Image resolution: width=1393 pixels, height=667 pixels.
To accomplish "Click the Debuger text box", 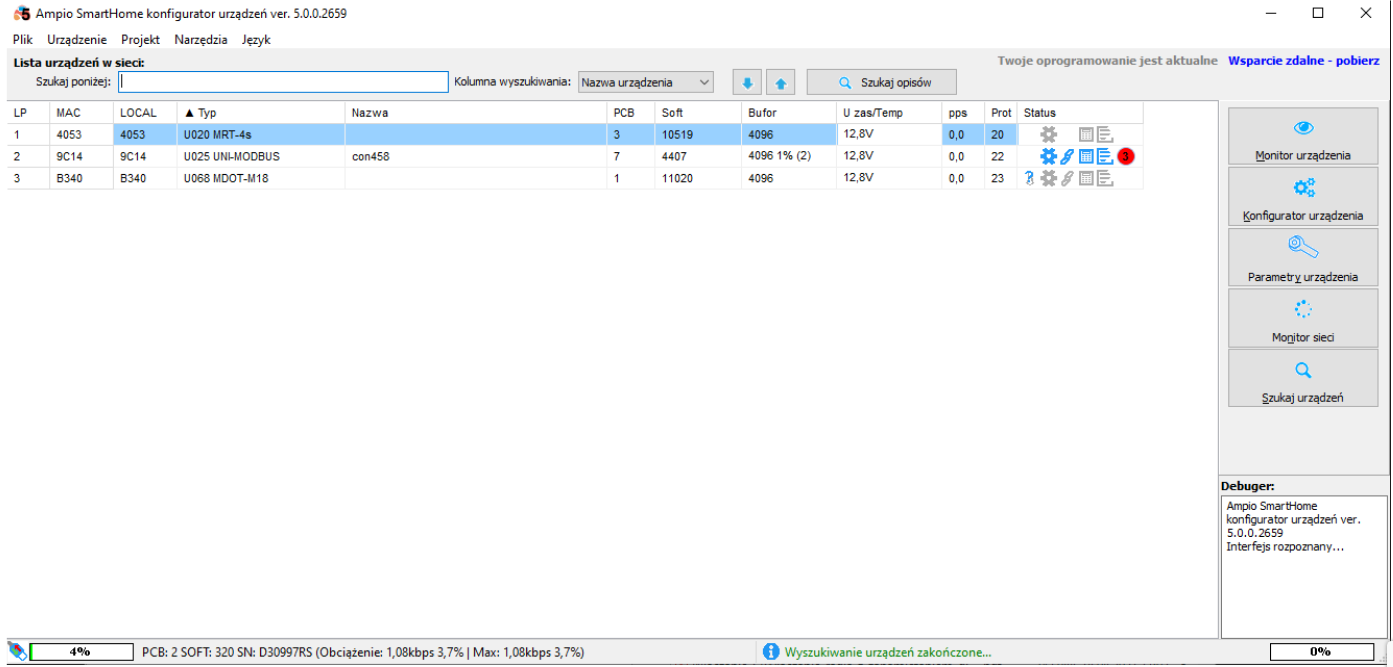I will coord(1304,566).
